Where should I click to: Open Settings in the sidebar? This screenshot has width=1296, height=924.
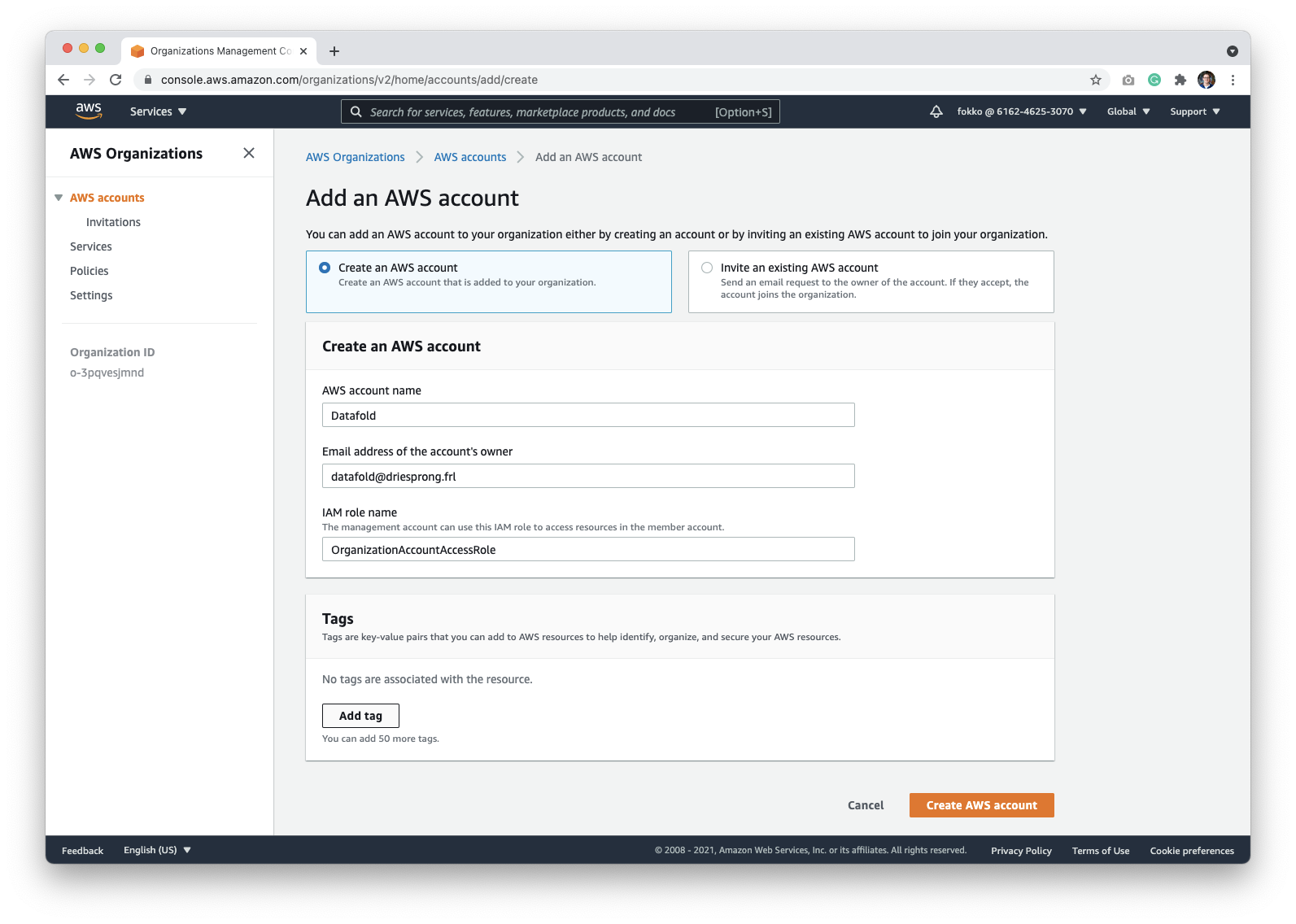(91, 295)
